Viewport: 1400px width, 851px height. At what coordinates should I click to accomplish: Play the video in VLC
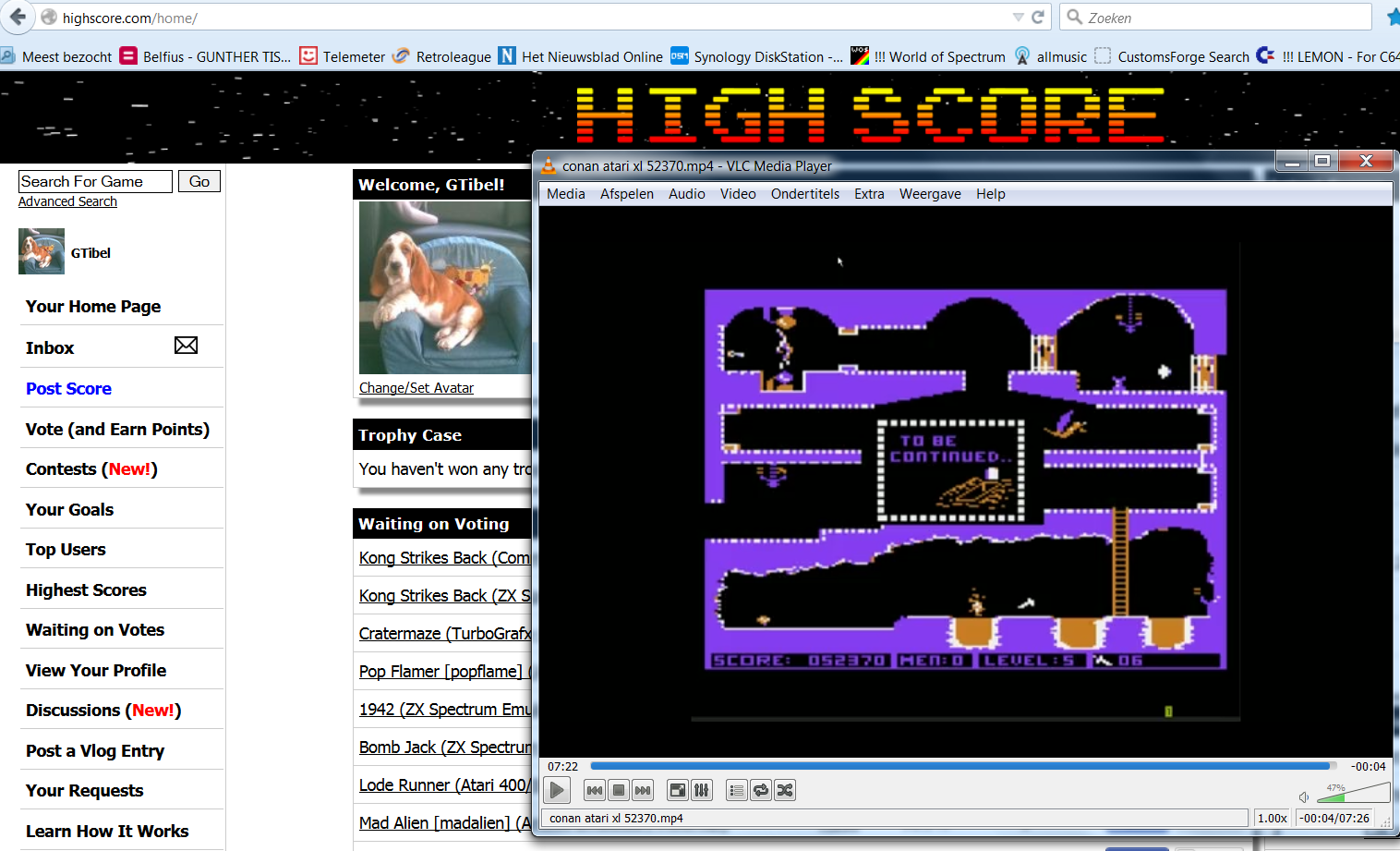pyautogui.click(x=556, y=790)
